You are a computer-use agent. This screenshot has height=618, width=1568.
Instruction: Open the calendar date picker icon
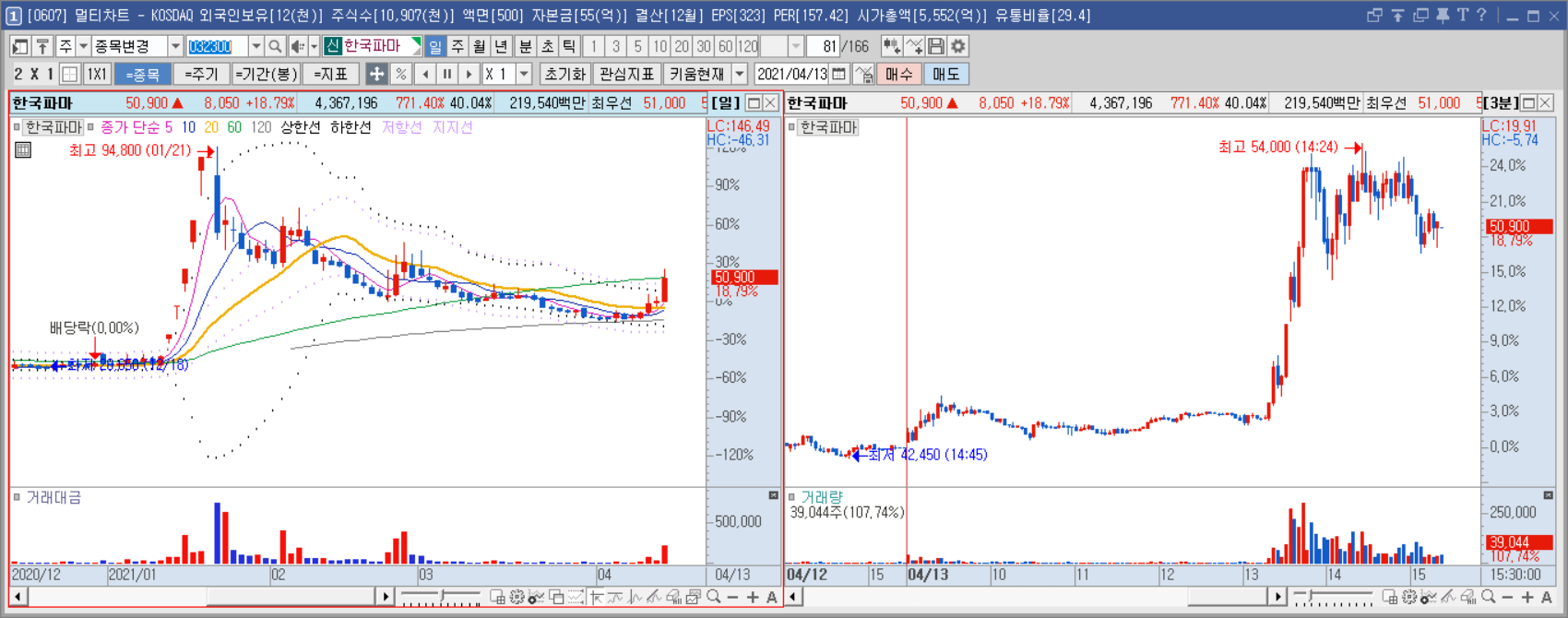pyautogui.click(x=838, y=74)
